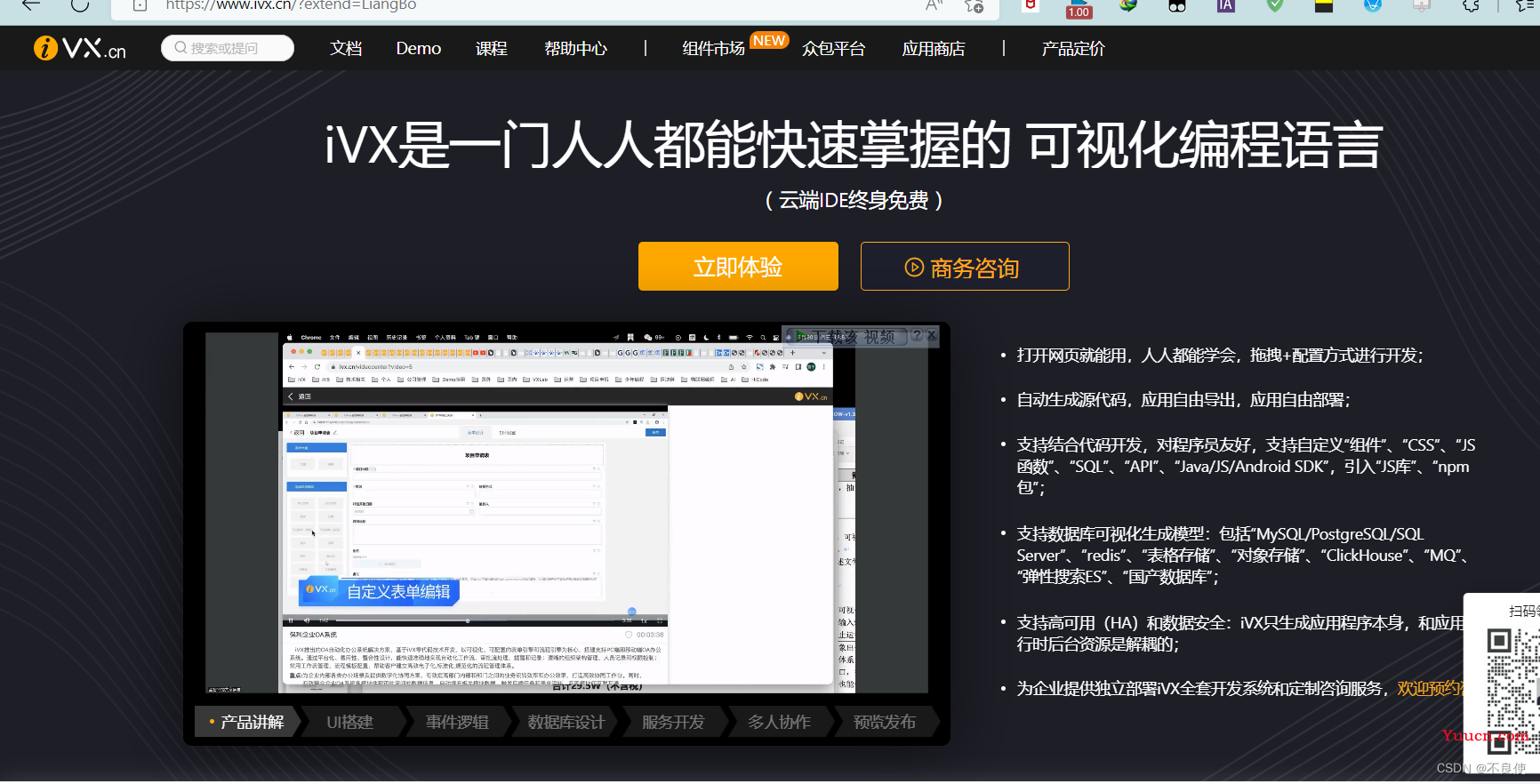Image resolution: width=1540 pixels, height=784 pixels.
Task: Open 组件市场 in the top navigation
Action: [714, 48]
